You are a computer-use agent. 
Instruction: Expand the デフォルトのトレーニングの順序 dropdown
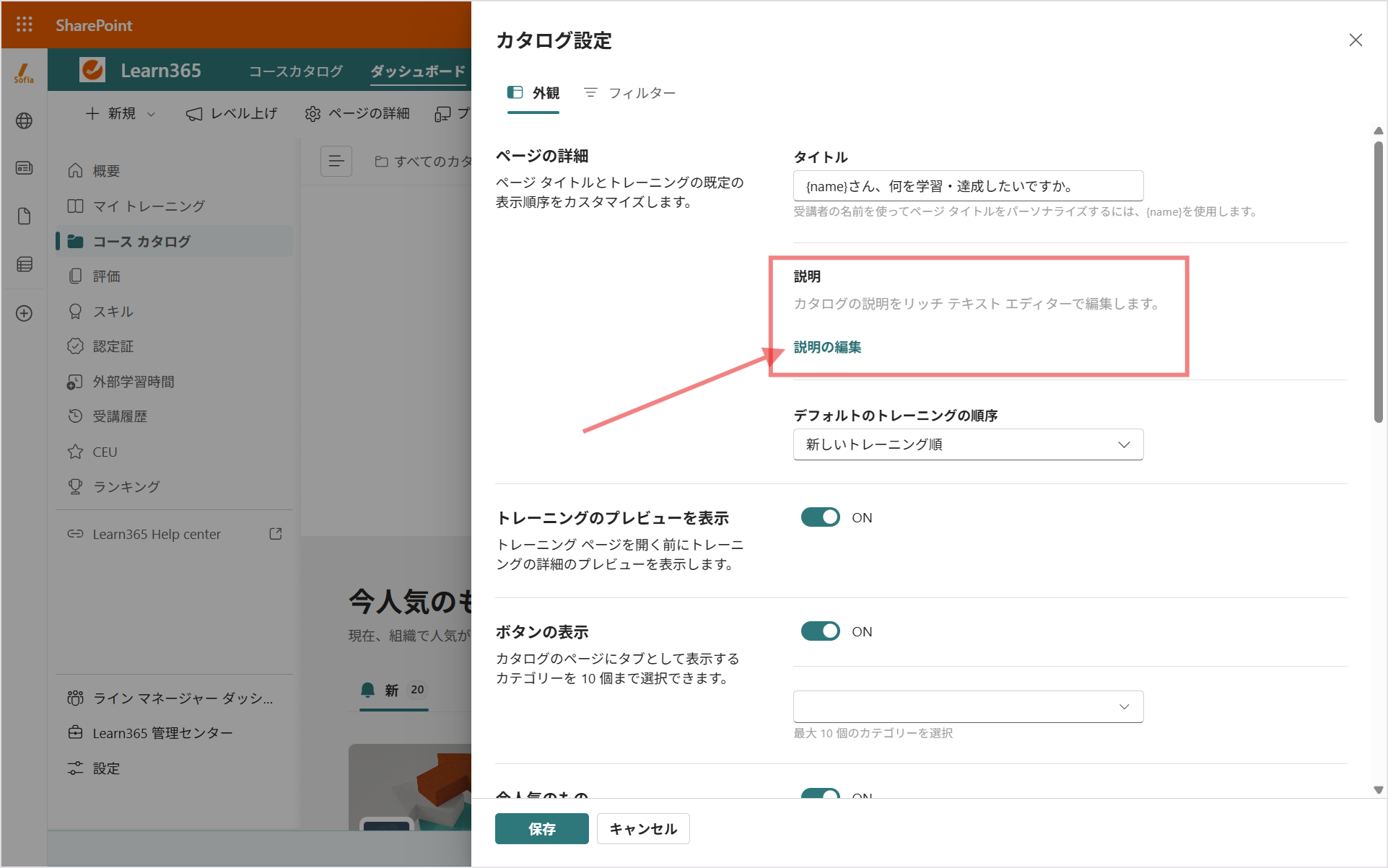point(968,444)
